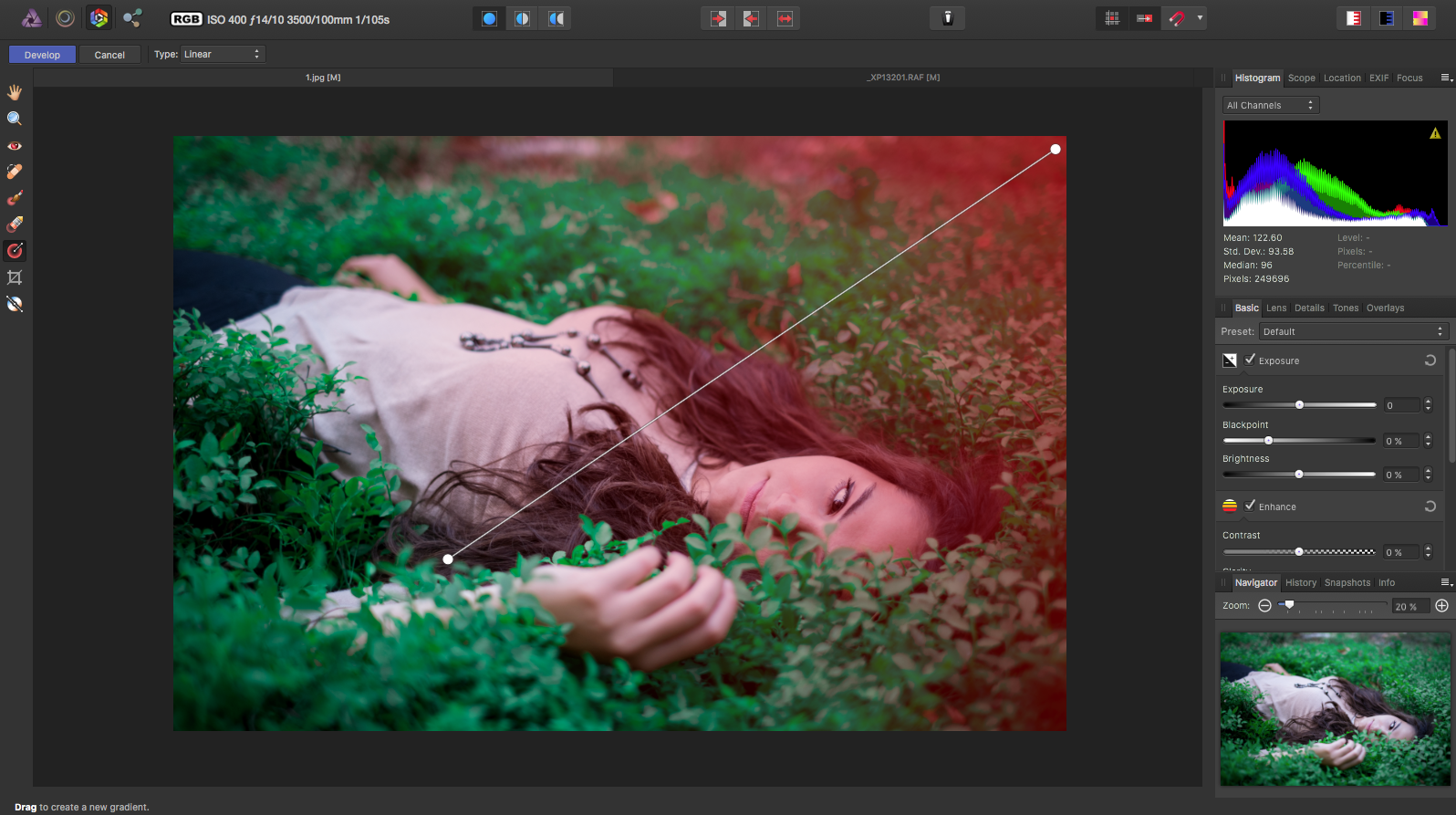Select the Hand view tool
1456x815 pixels.
point(15,92)
